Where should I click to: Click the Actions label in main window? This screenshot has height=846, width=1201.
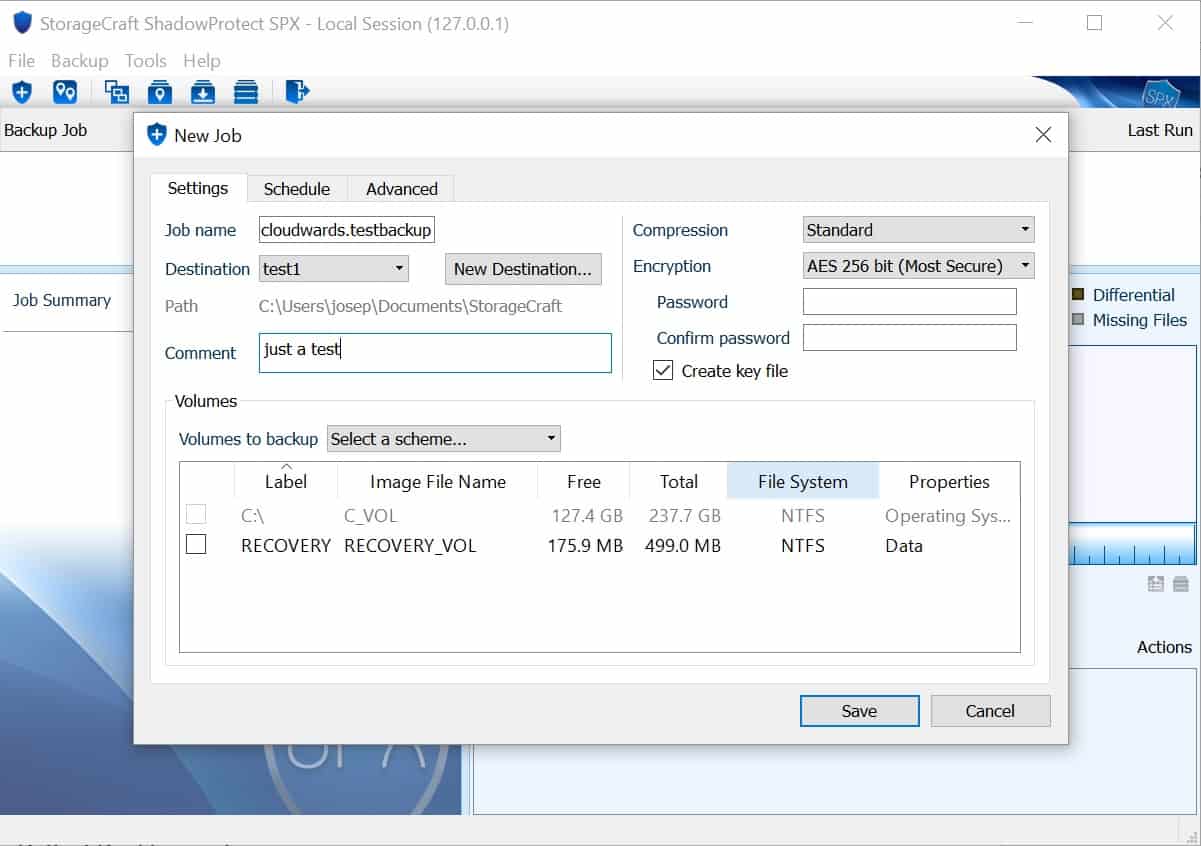[x=1164, y=647]
